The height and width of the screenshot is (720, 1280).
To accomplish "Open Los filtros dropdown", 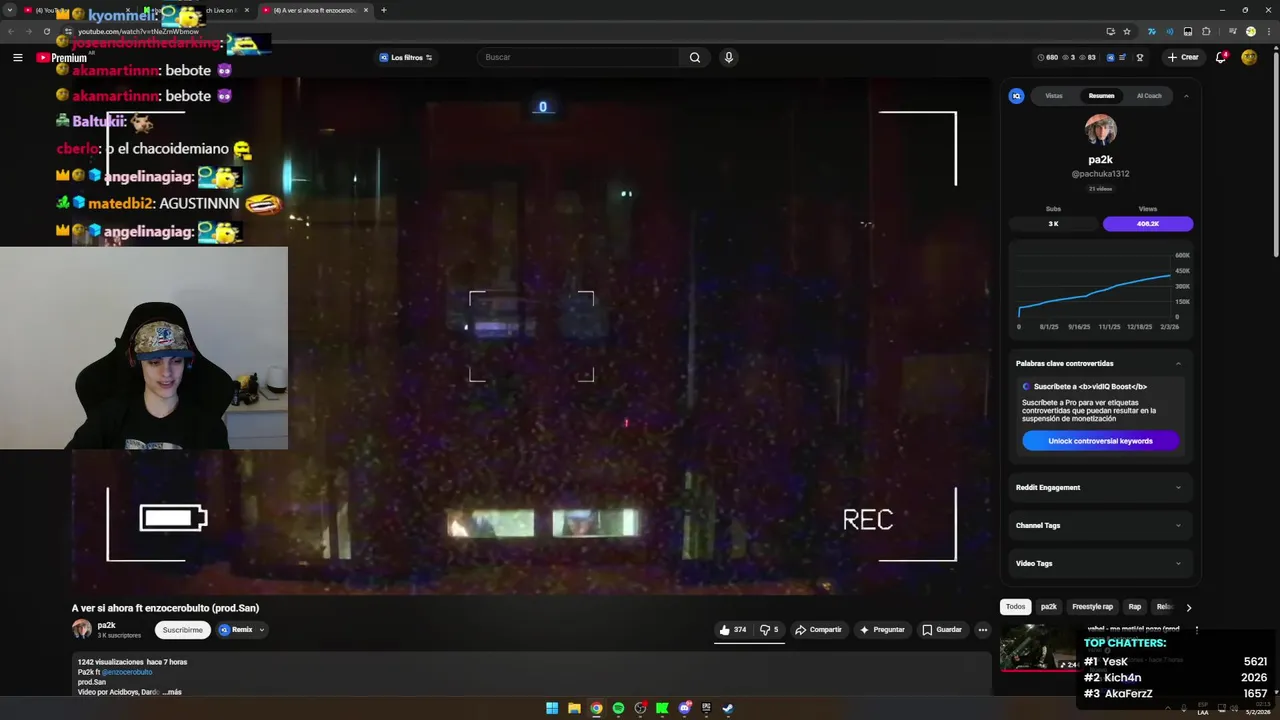I will [406, 57].
